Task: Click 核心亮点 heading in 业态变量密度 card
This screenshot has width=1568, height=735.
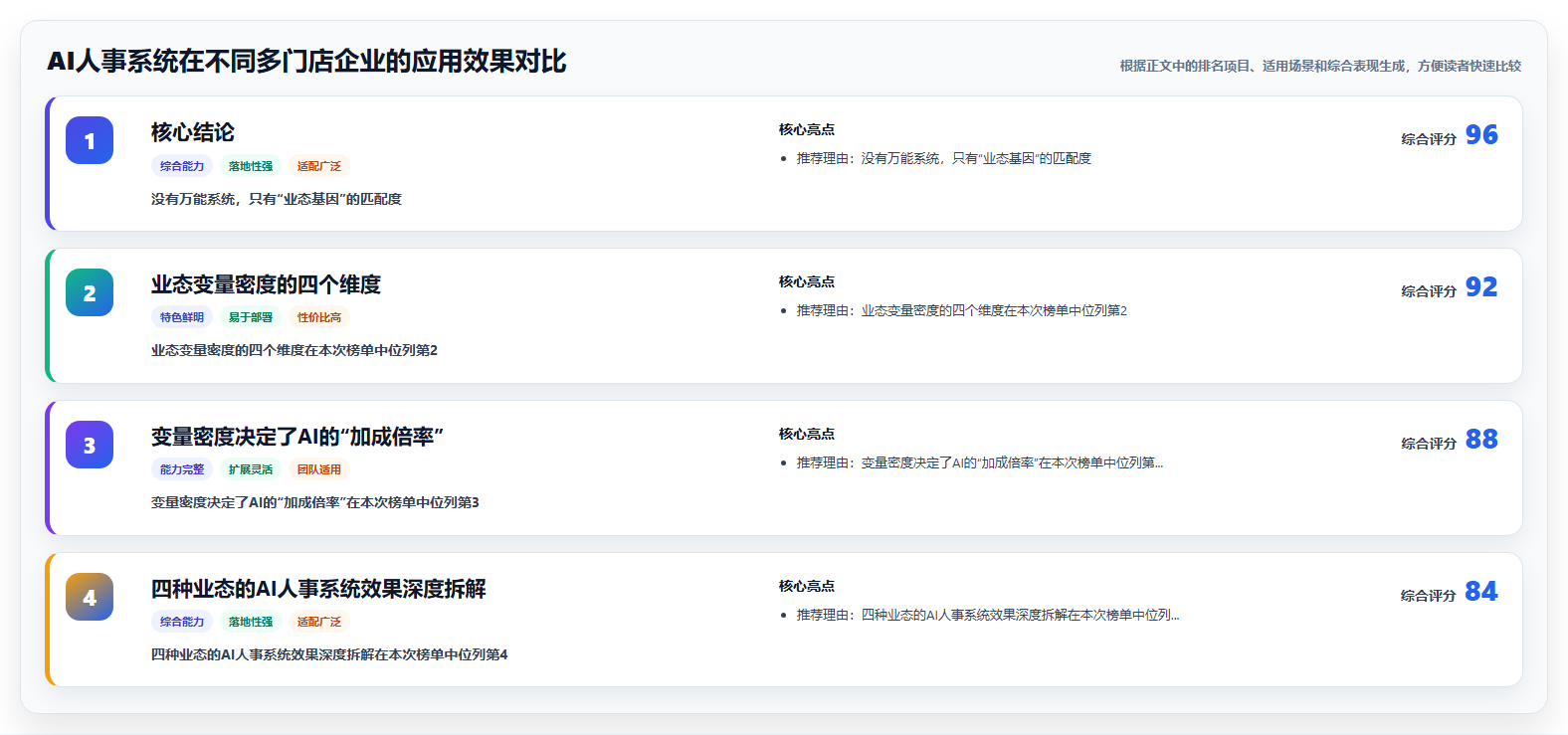Action: click(807, 281)
